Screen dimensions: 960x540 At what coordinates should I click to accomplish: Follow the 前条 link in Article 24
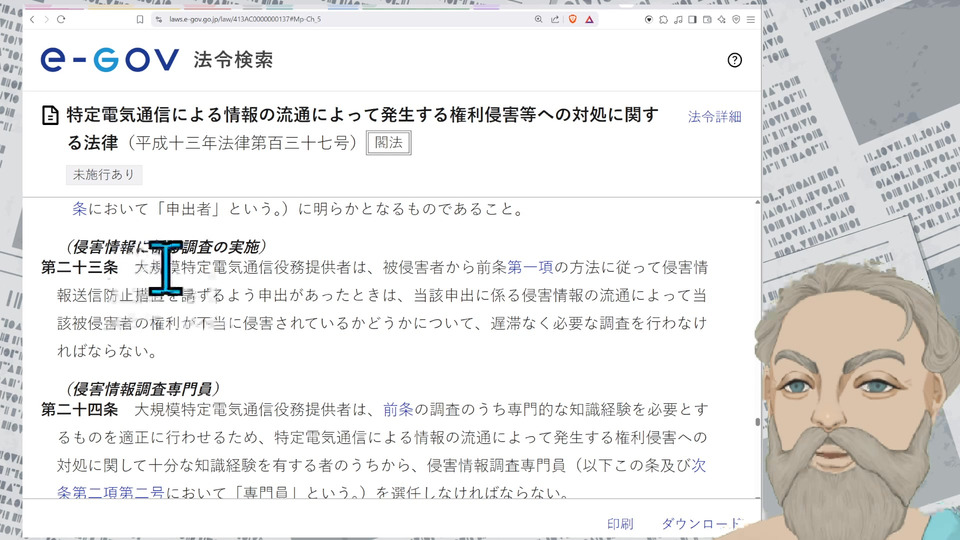click(x=399, y=410)
